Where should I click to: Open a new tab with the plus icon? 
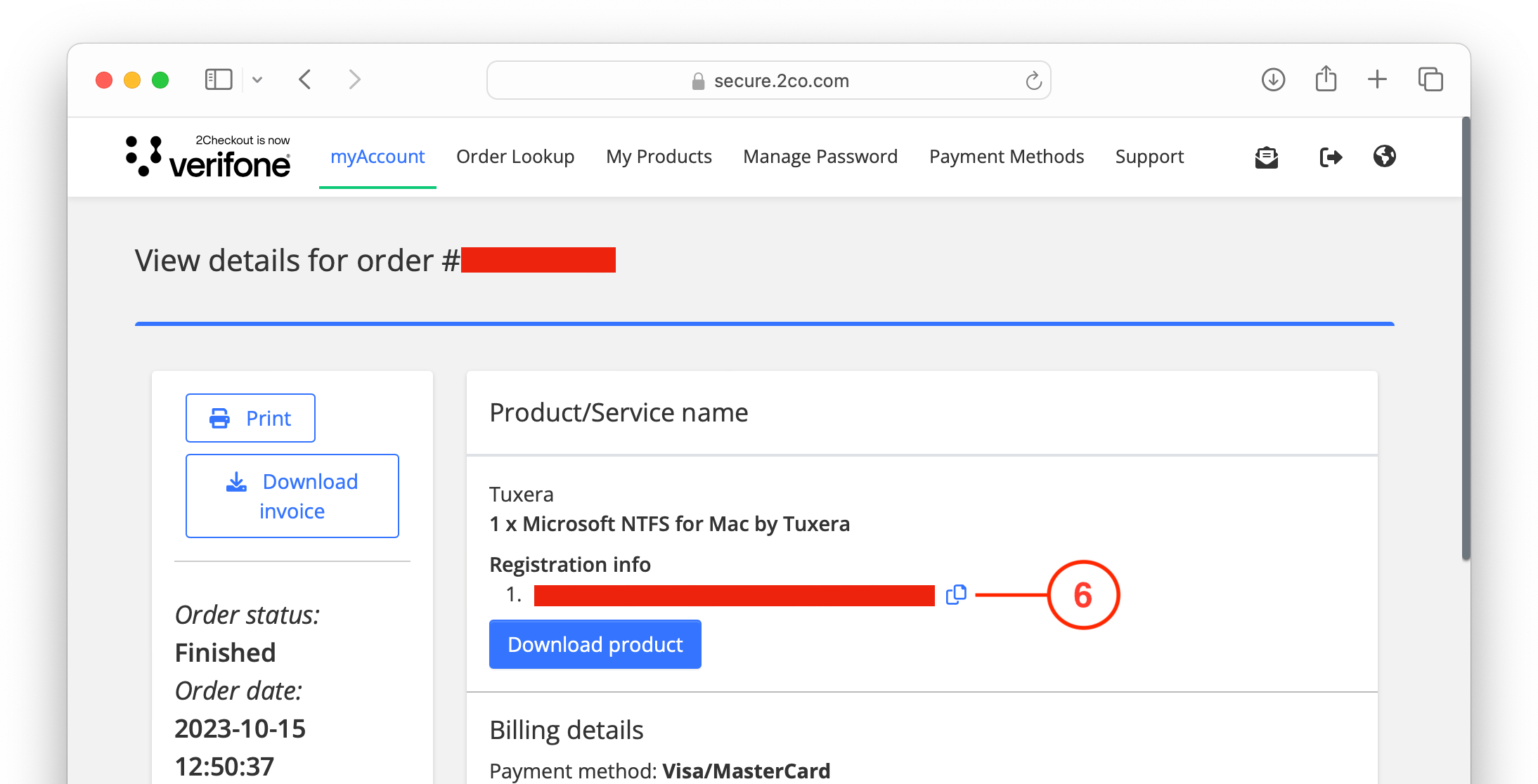[1377, 79]
